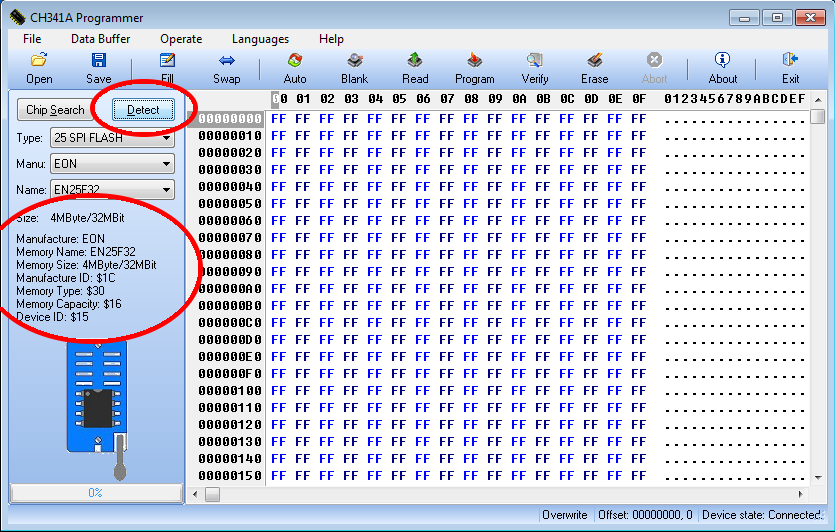835x532 pixels.
Task: Click the Verify toolbar icon
Action: [x=535, y=60]
